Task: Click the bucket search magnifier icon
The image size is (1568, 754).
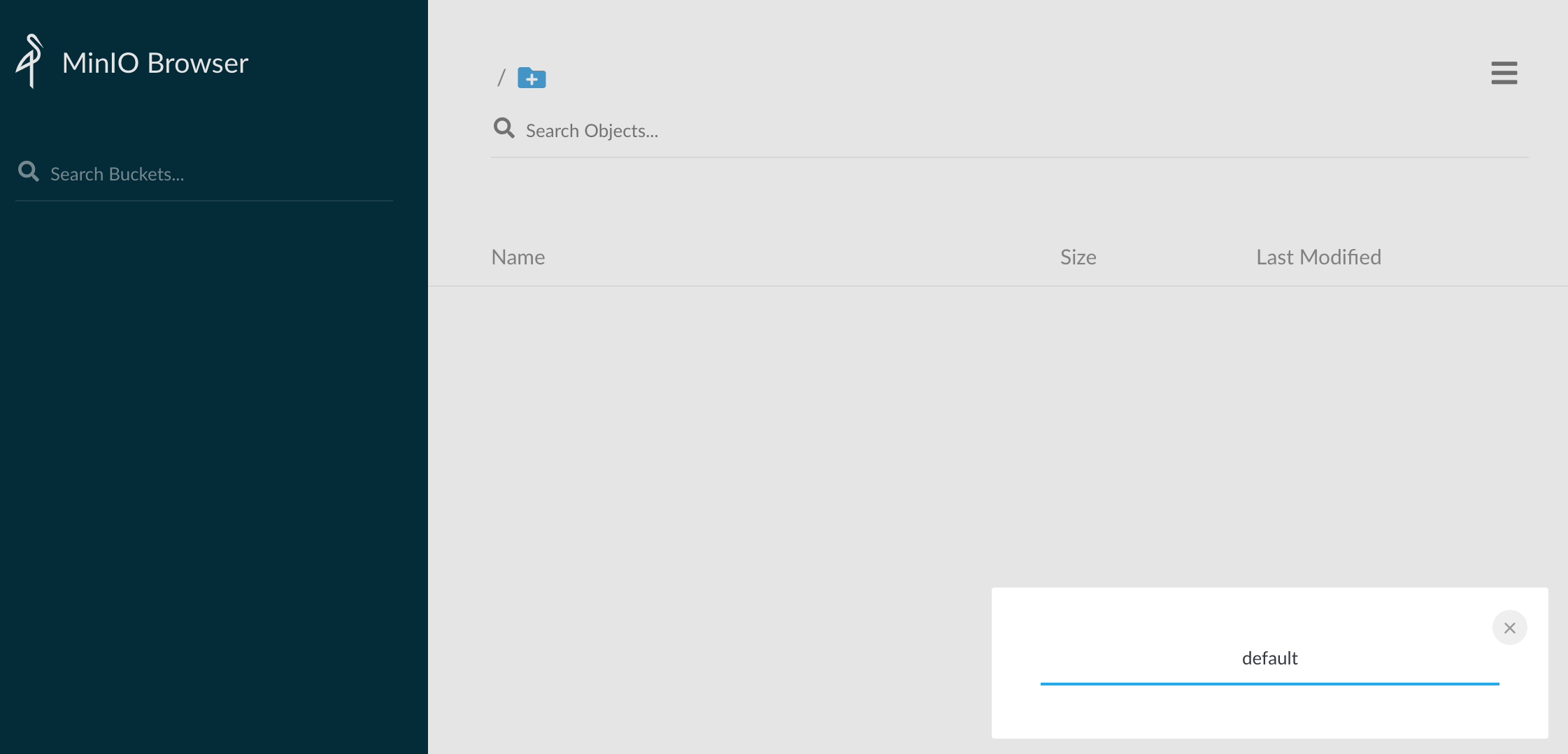Action: [x=29, y=171]
